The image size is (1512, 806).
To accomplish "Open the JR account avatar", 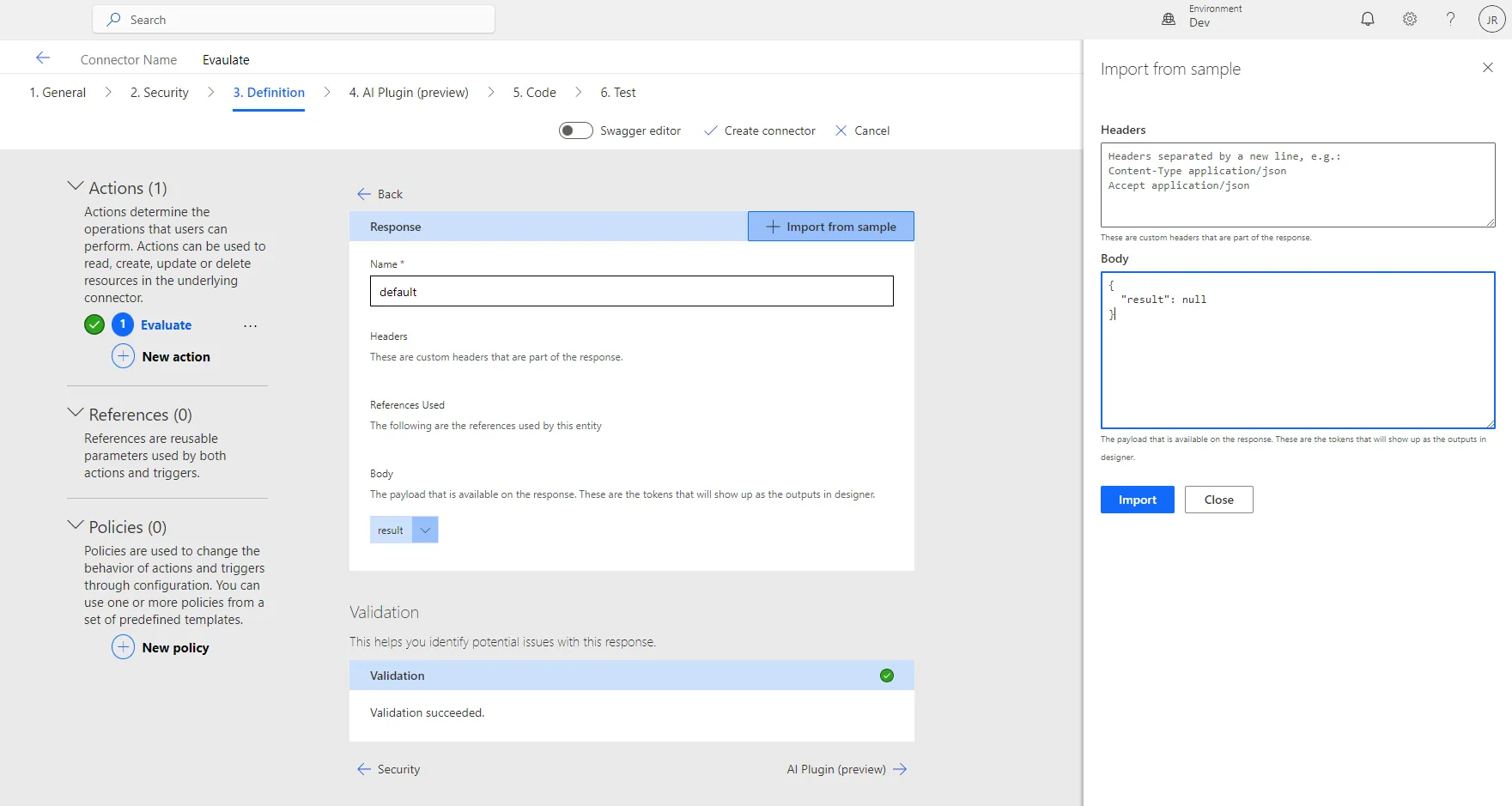I will point(1491,20).
